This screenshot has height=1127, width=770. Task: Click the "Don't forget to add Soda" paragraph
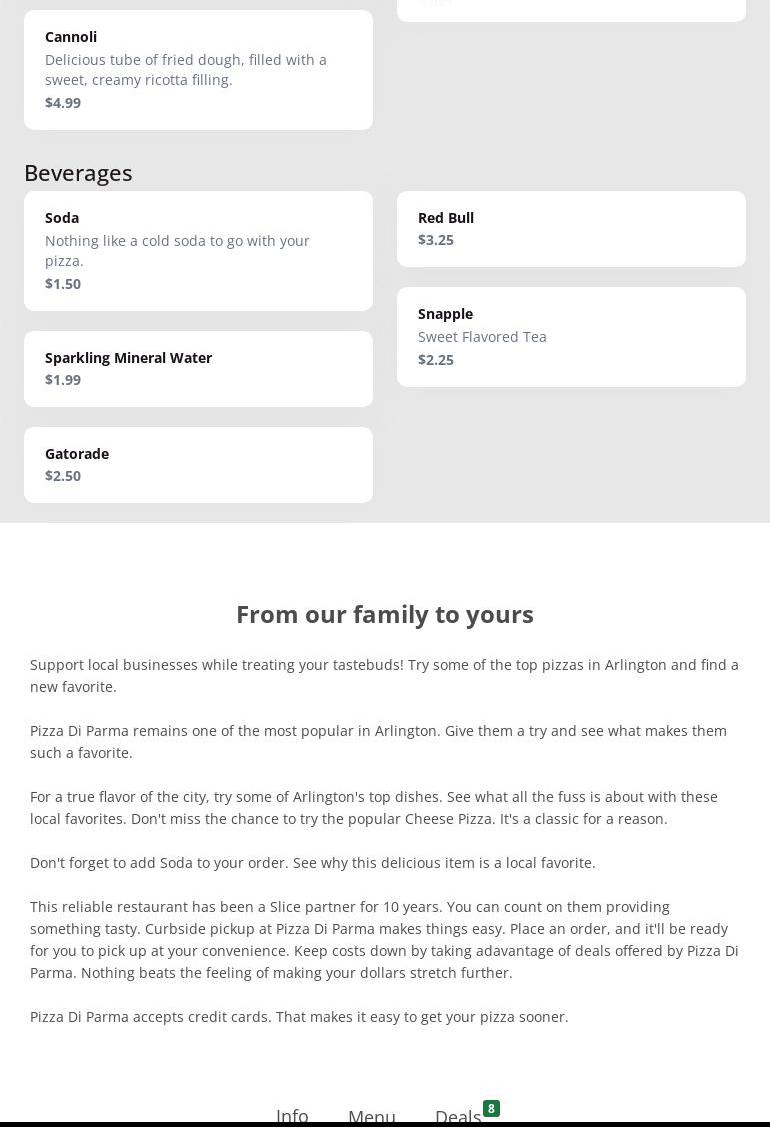[312, 862]
